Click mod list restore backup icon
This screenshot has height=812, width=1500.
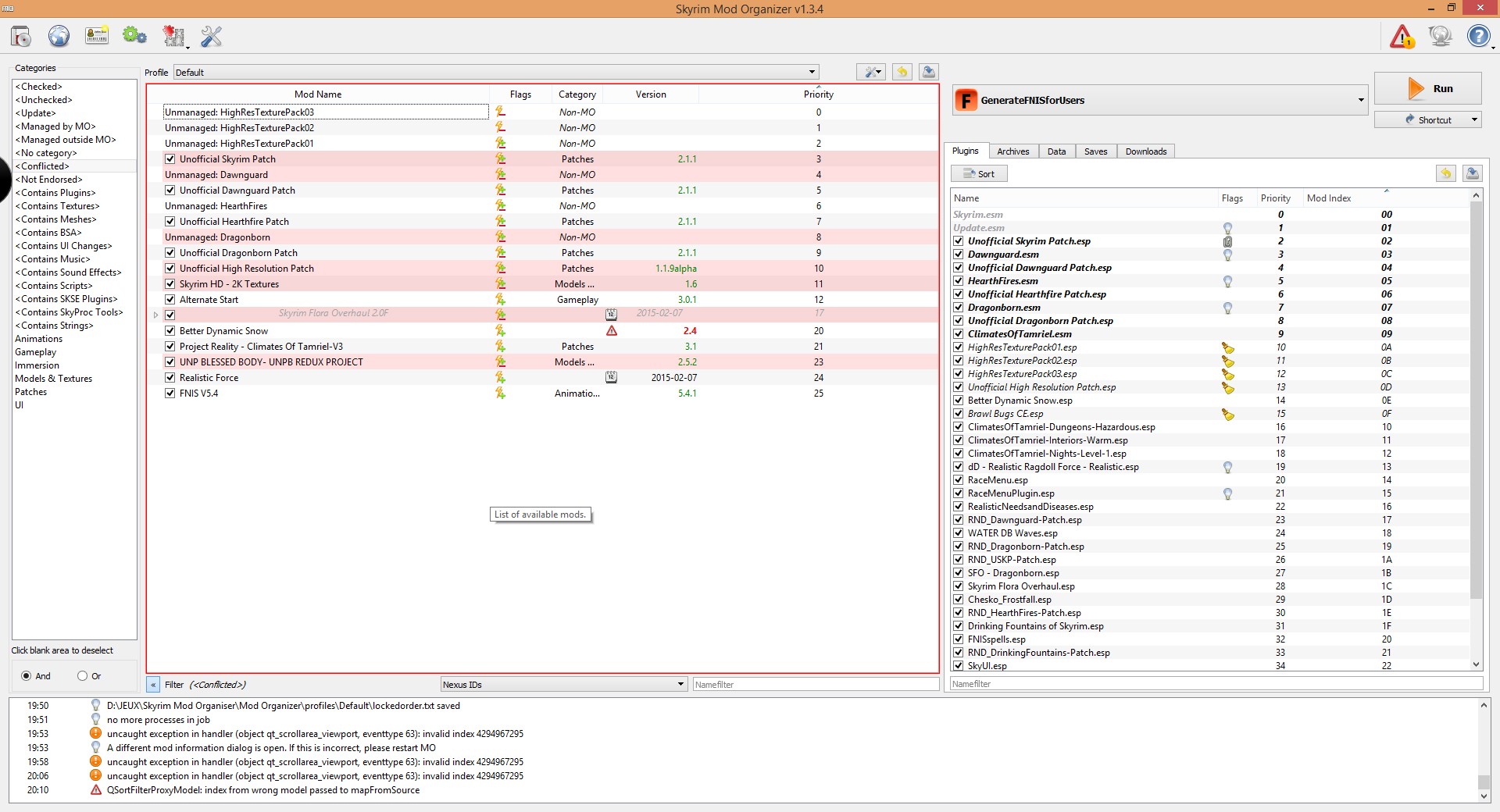point(902,72)
